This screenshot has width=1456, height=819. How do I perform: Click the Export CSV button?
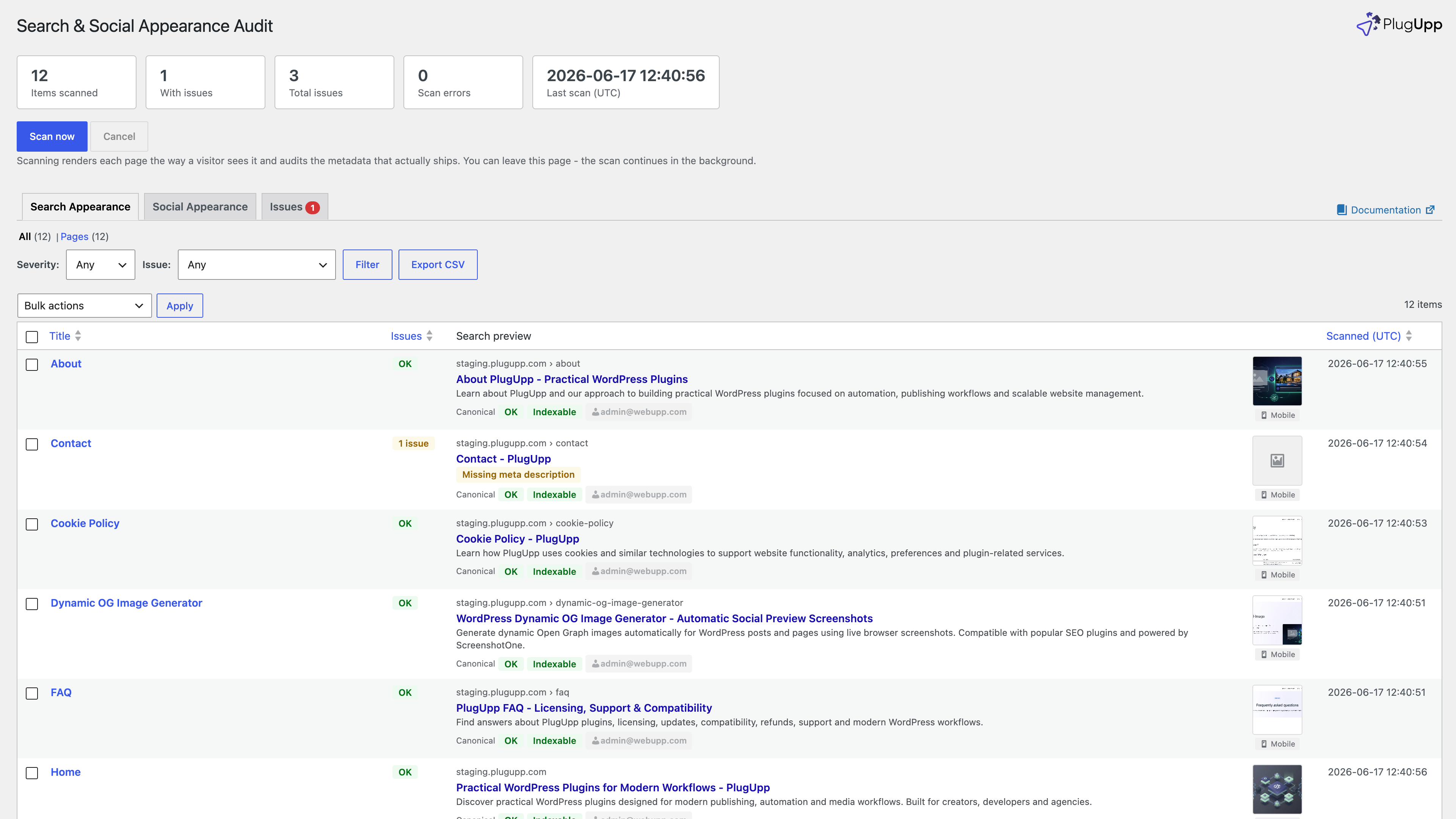[x=438, y=265]
